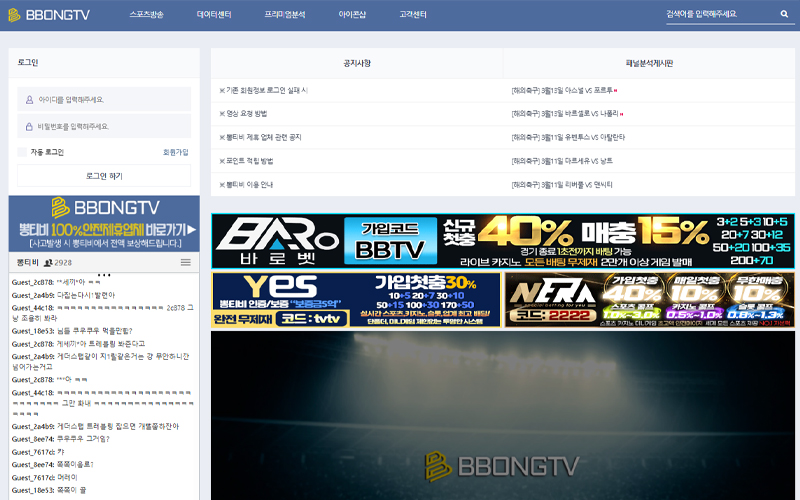800x500 pixels.
Task: Click the NERA 코드 2222 banner ad
Action: [x=649, y=299]
